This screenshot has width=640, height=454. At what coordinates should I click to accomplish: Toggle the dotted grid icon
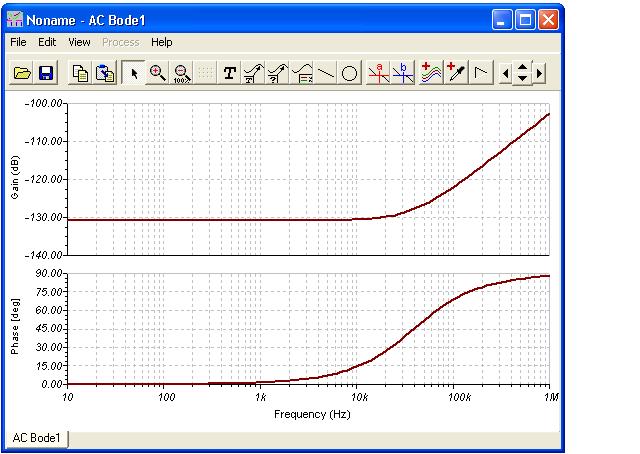(x=205, y=73)
